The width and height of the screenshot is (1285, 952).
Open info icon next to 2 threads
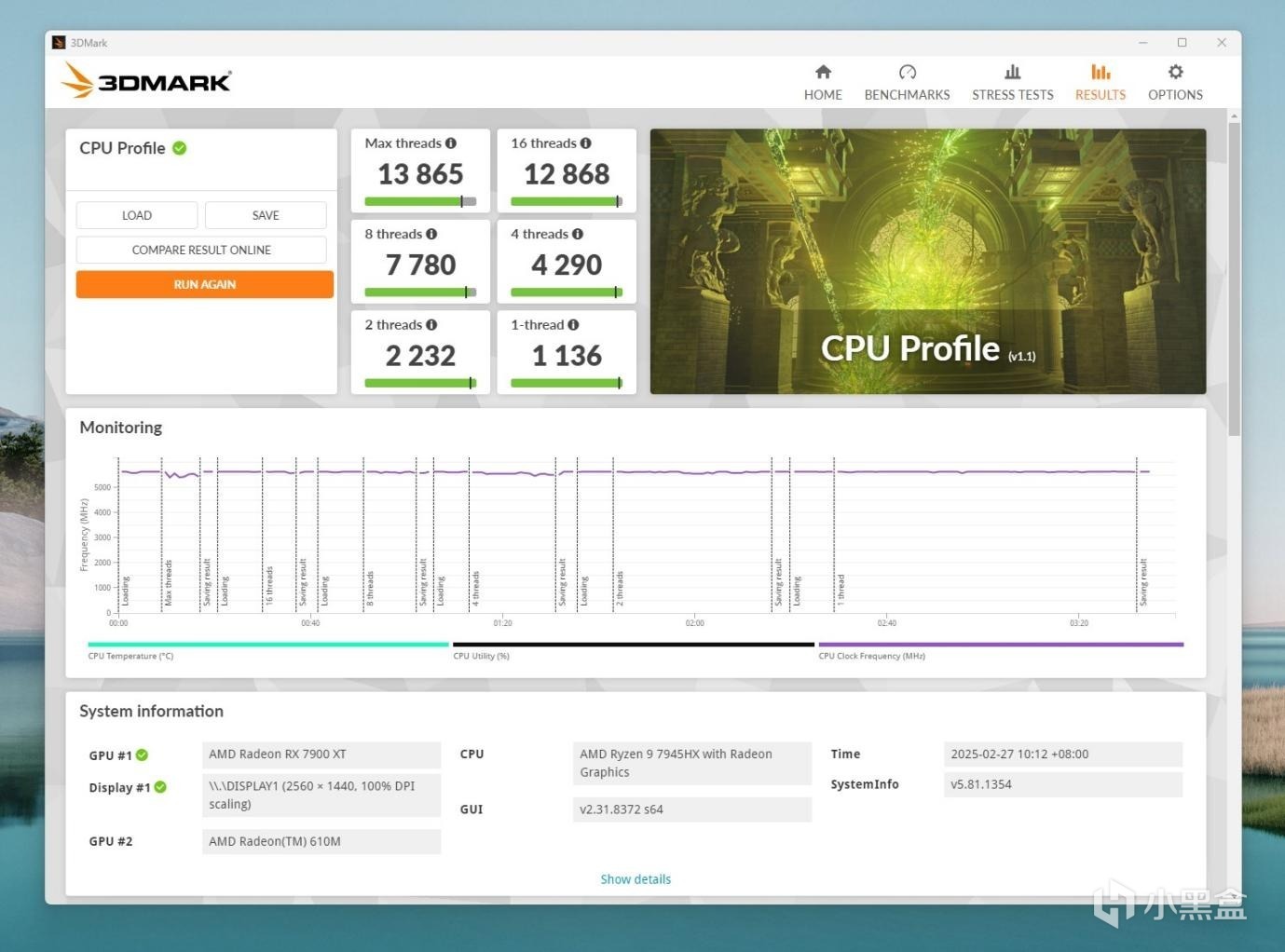(x=431, y=325)
